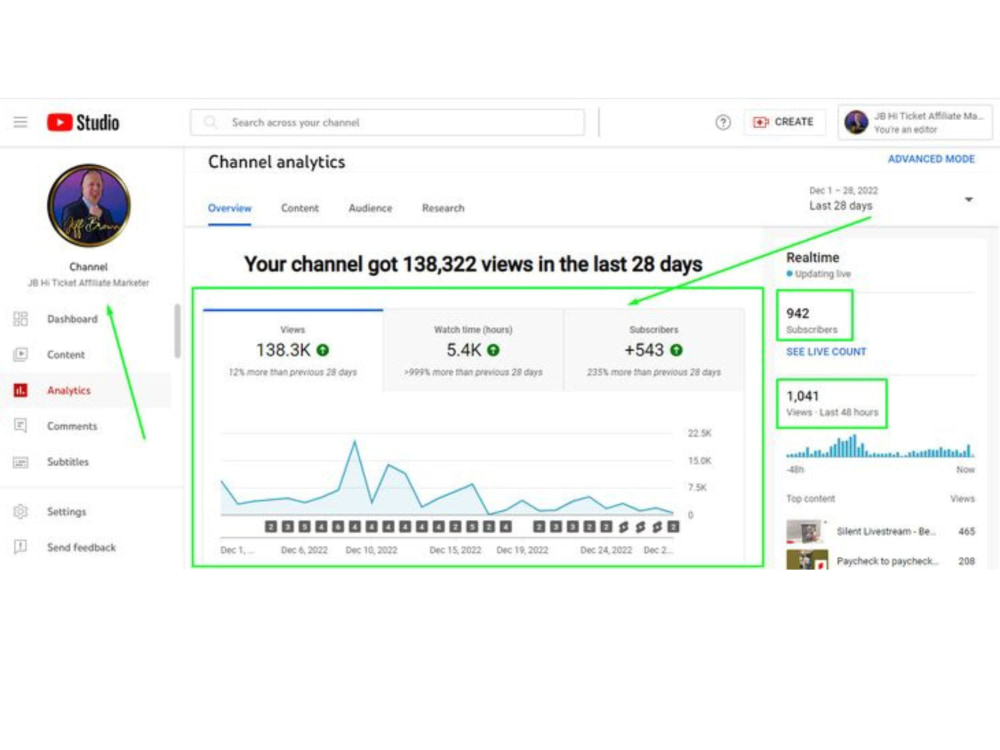The image size is (1000, 750).
Task: Open Comments in the sidebar
Action: [x=72, y=426]
